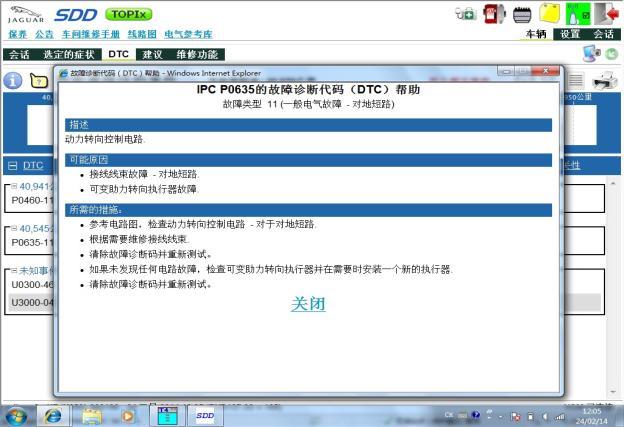Open the 公告 link
624x427 pixels.
[x=44, y=34]
